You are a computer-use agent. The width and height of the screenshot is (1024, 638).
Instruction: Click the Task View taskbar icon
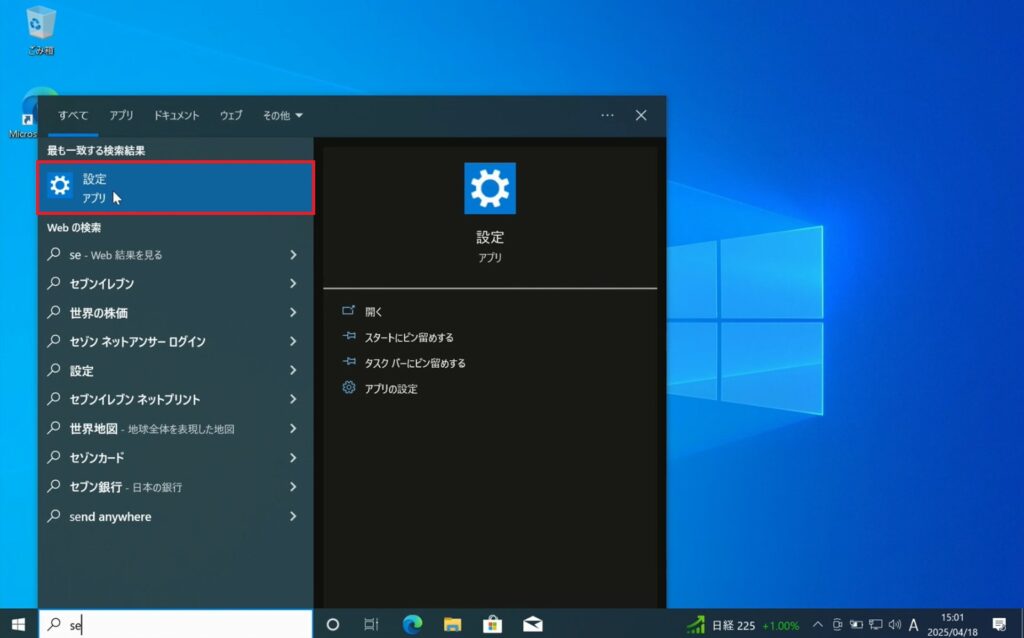tap(371, 624)
